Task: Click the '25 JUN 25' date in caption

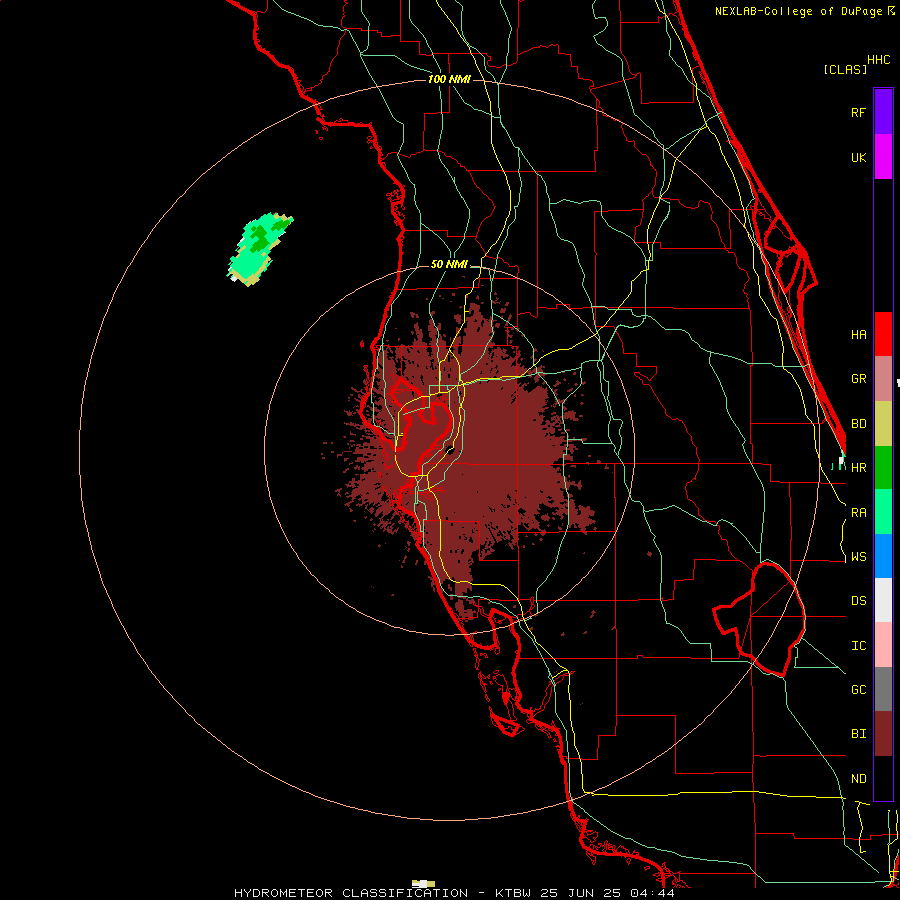Action: [581, 893]
